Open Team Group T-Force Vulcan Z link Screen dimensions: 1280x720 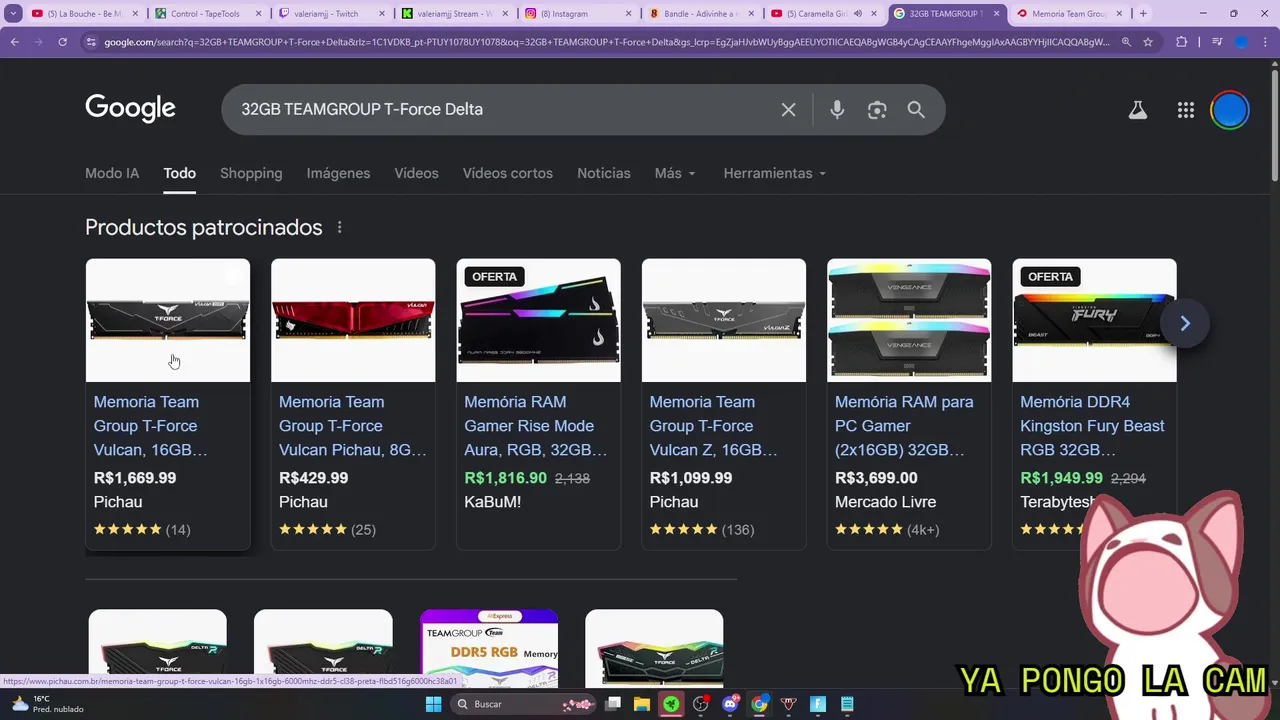[714, 426]
